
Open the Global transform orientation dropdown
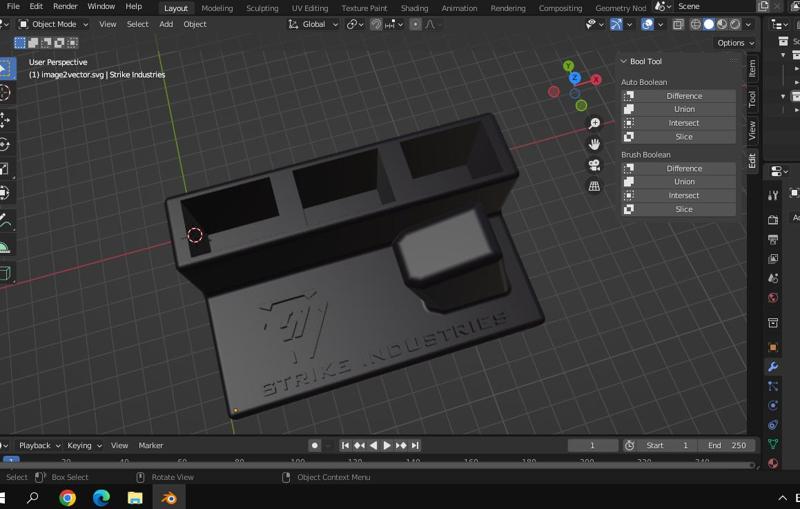313,24
